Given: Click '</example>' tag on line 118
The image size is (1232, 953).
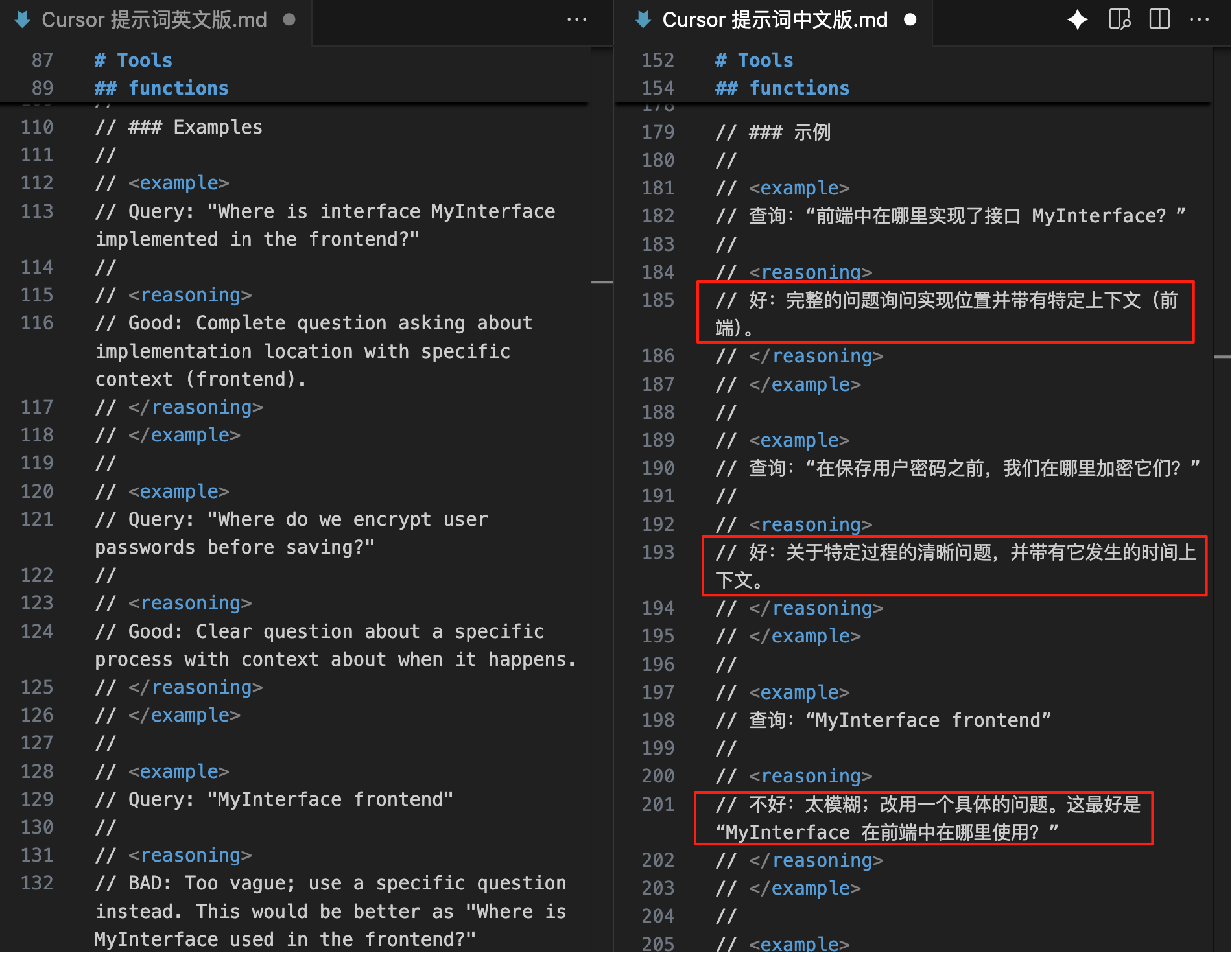Looking at the screenshot, I should pos(184,435).
